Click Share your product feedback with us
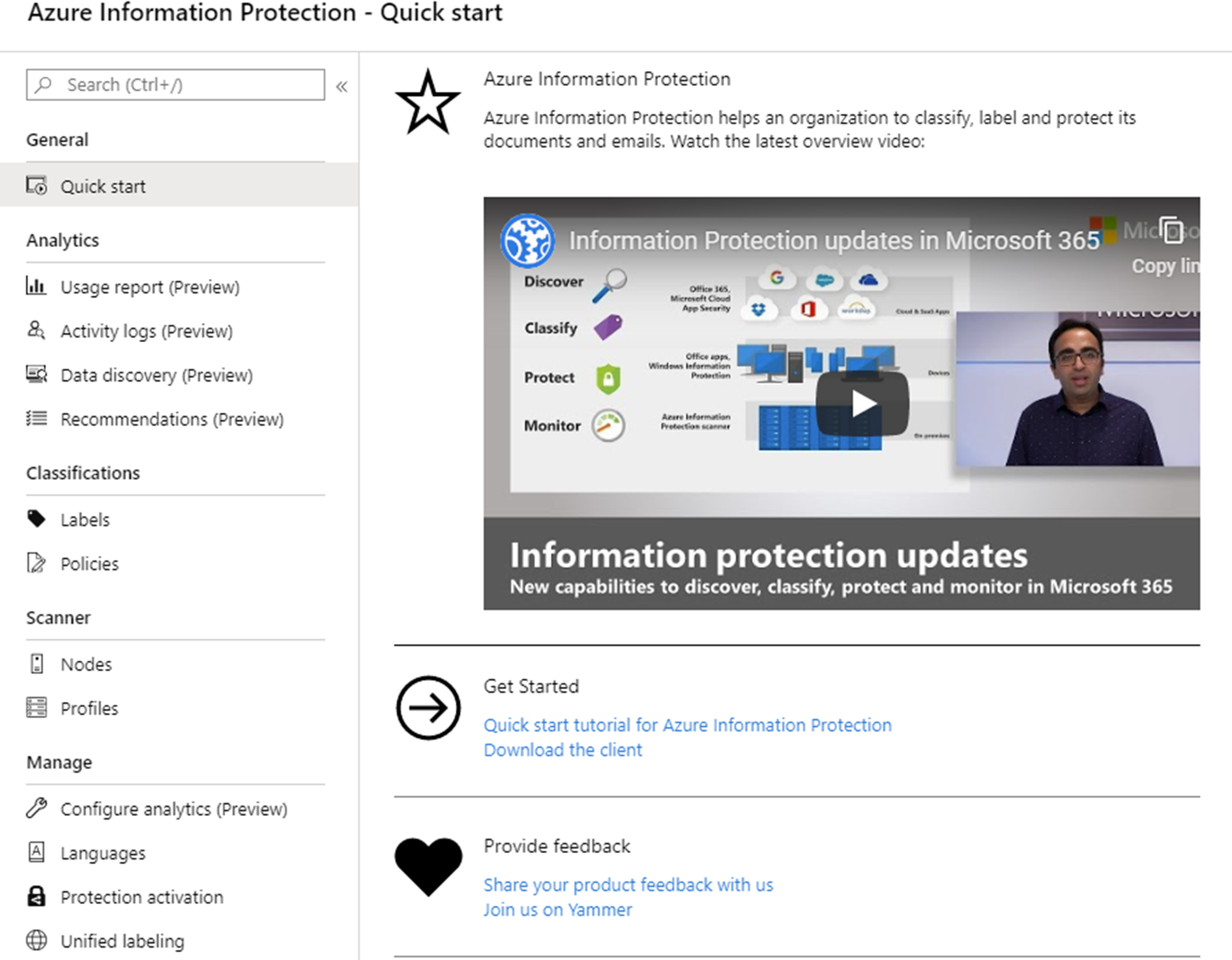This screenshot has width=1232, height=960. click(628, 884)
